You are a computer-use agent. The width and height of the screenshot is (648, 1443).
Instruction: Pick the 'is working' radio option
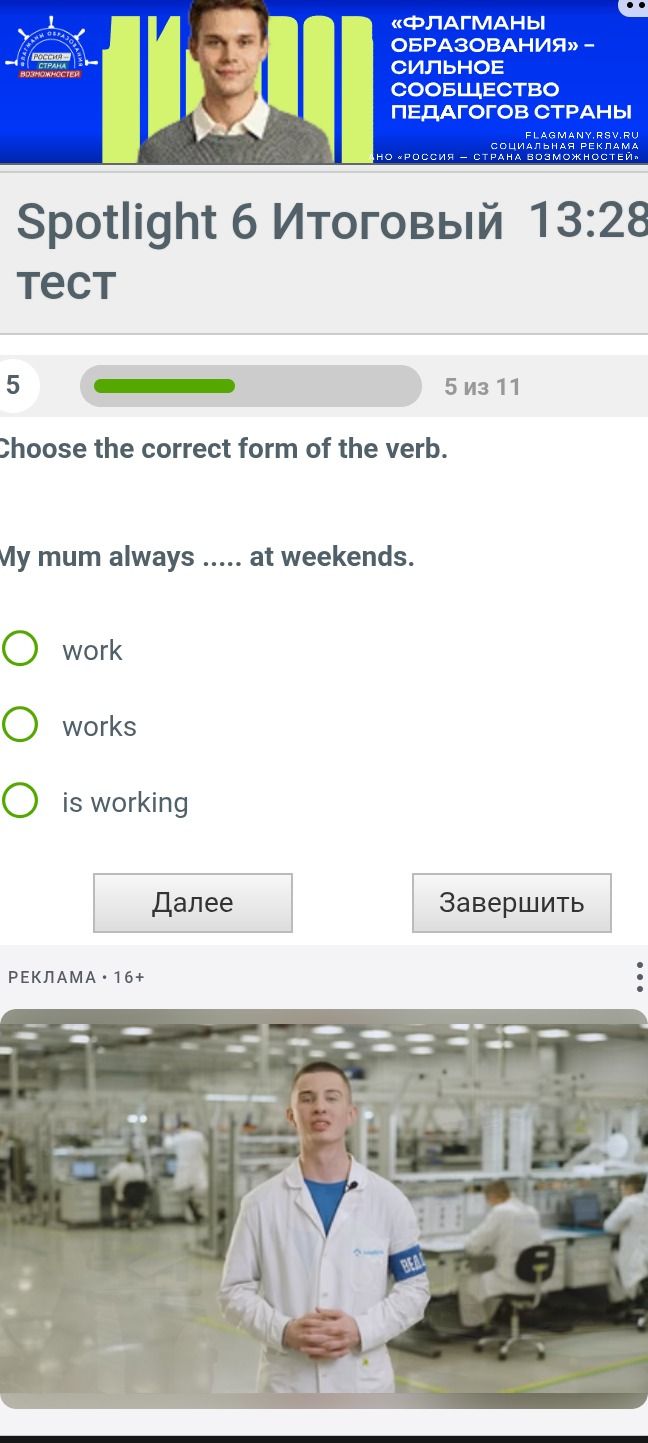20,800
